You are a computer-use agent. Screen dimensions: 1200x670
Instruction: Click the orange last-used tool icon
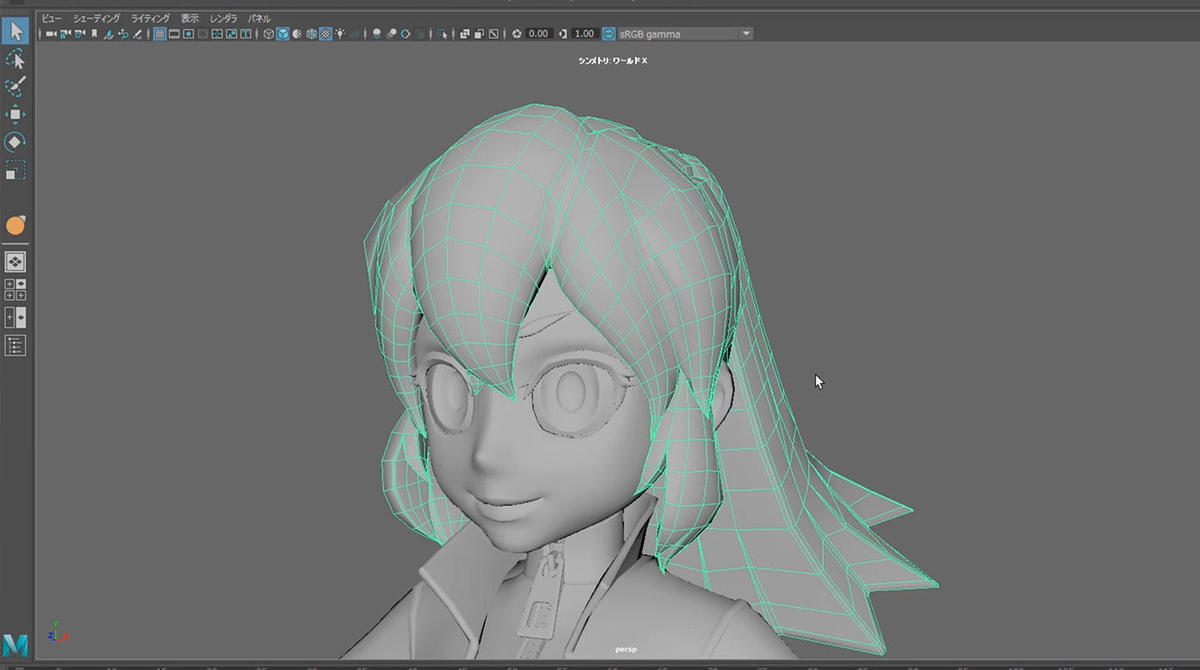click(15, 226)
